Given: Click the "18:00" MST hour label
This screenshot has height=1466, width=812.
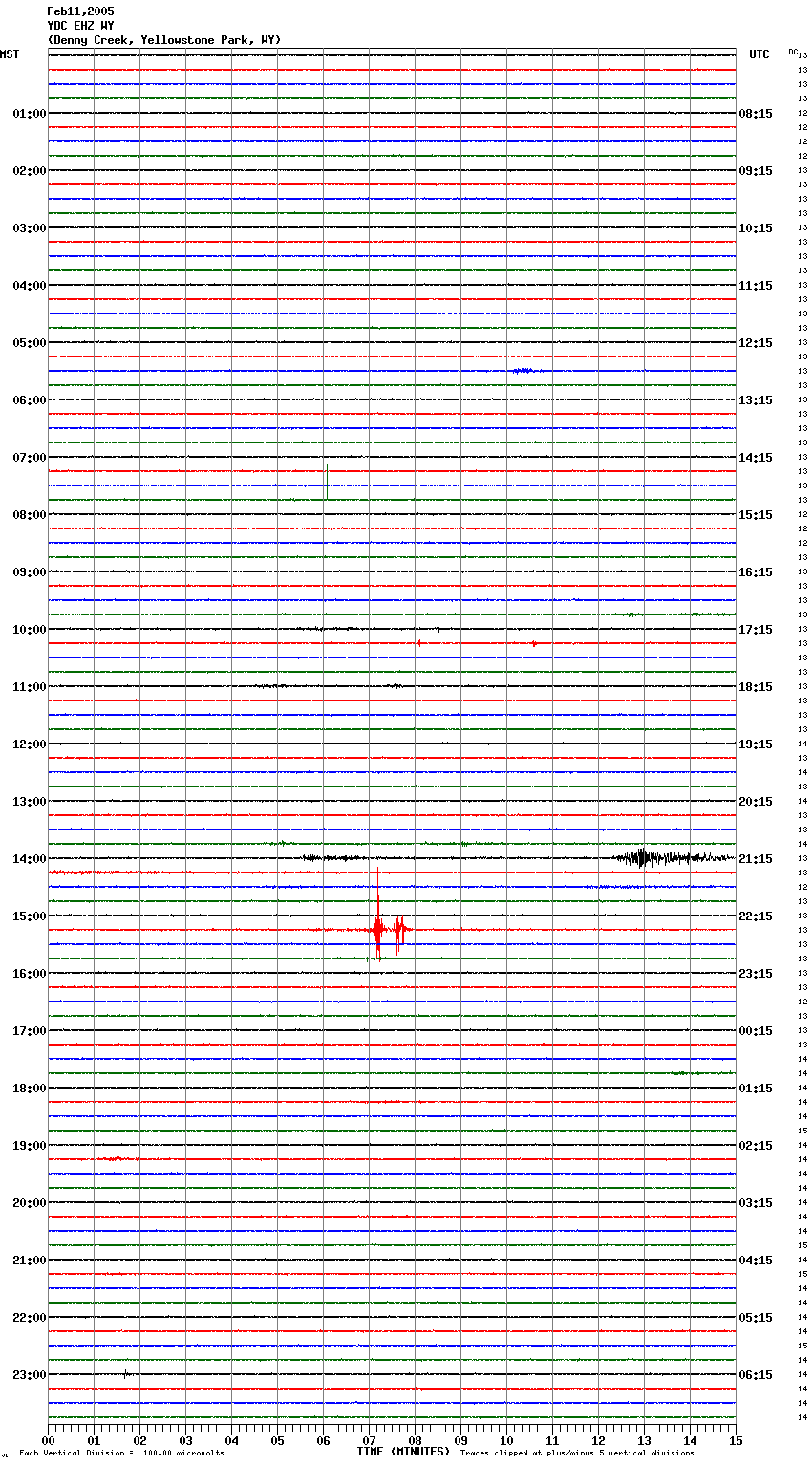Looking at the screenshot, I should click(29, 1089).
